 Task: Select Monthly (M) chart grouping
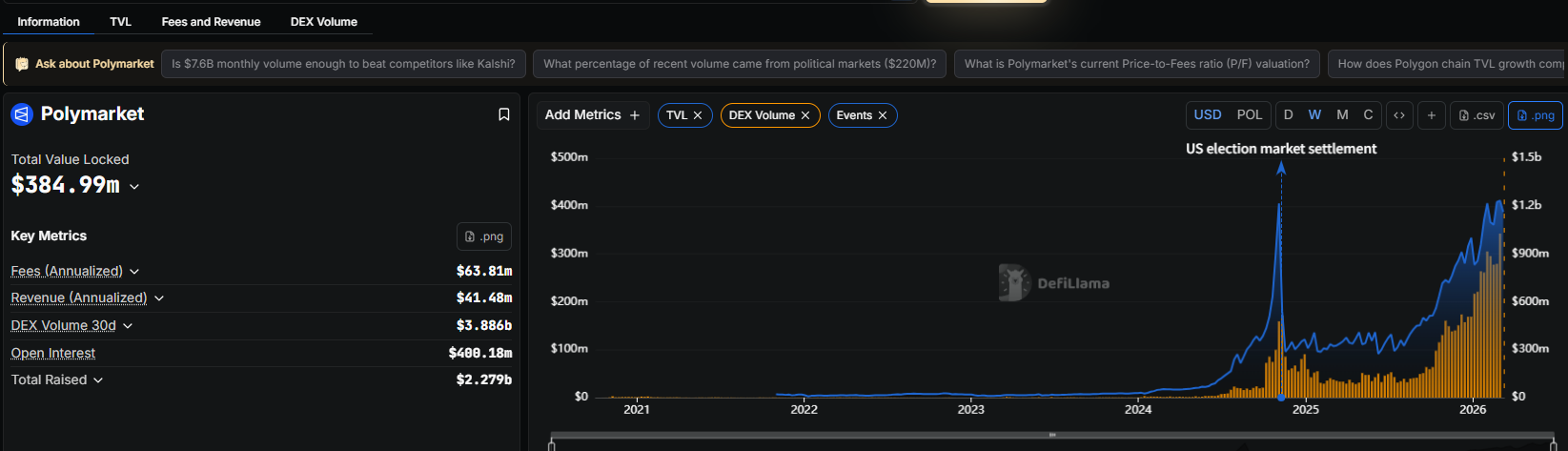pyautogui.click(x=1342, y=114)
